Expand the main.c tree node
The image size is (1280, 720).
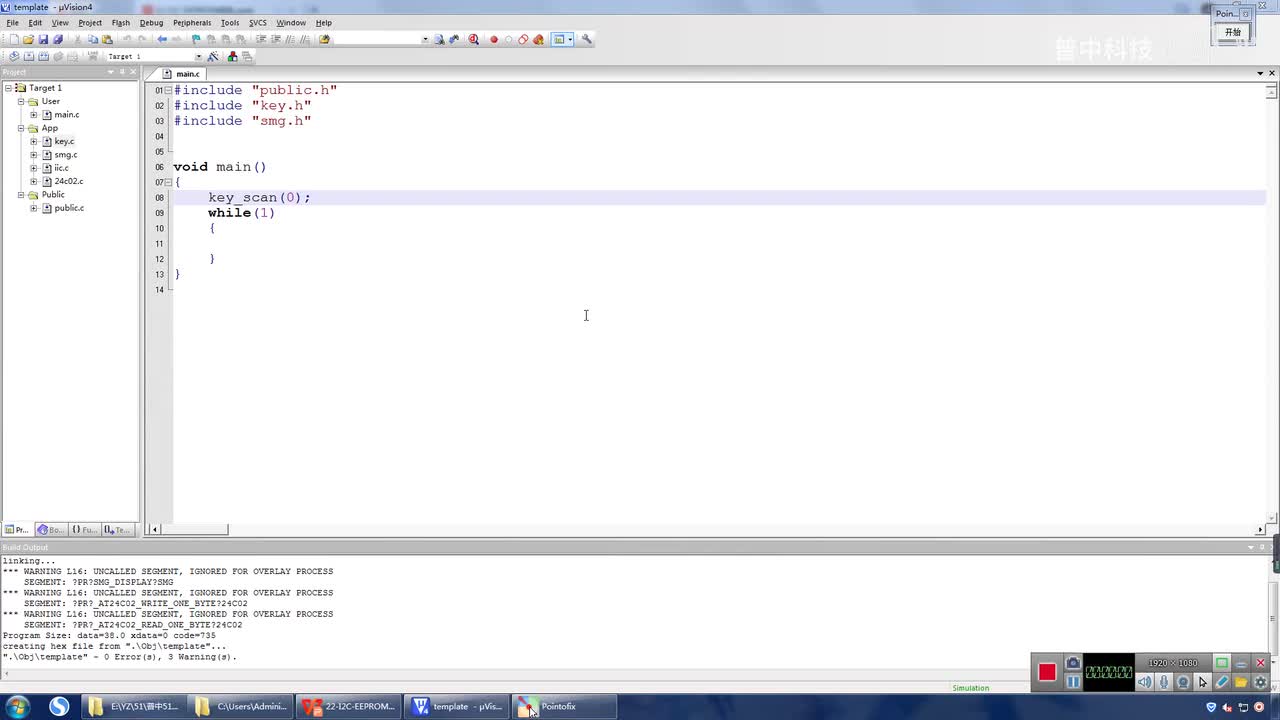(x=34, y=115)
